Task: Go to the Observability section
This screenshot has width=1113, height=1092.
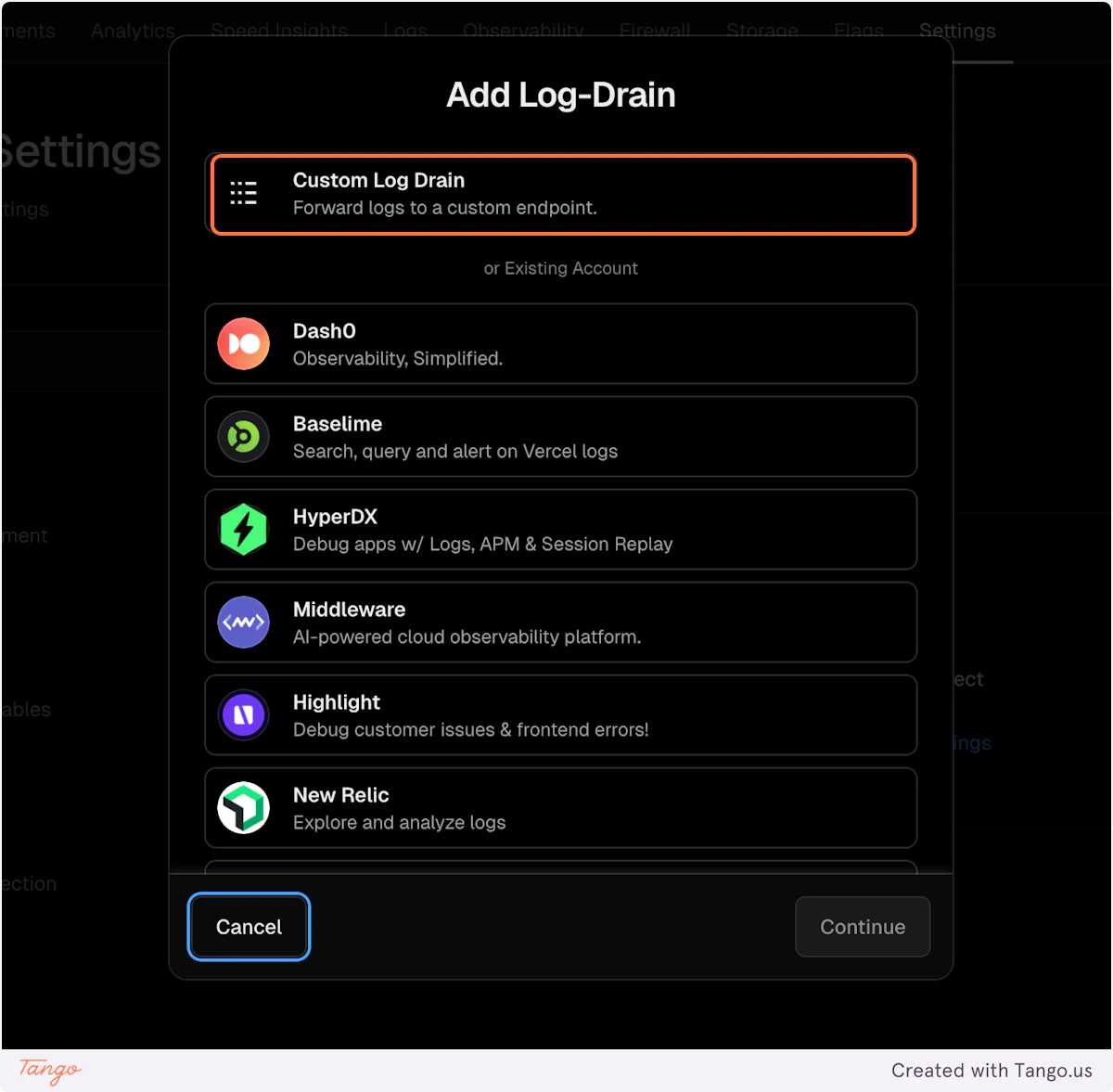Action: pos(522,31)
